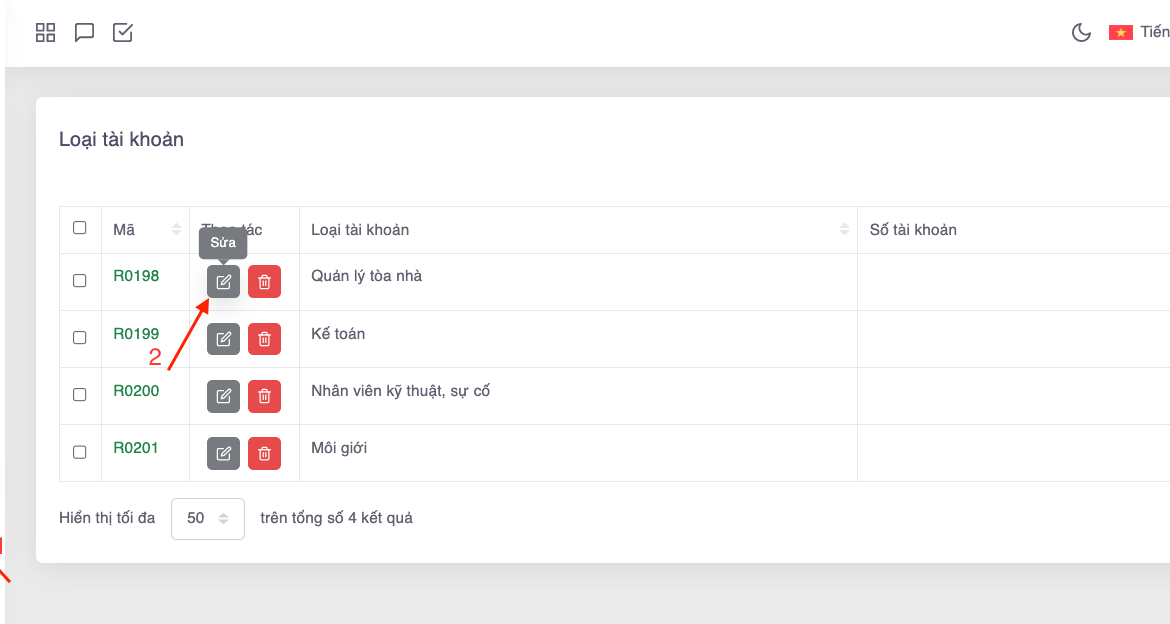Viewport: 1170px width, 624px height.
Task: Delete the Quản lý tòa nhà row
Action: coord(264,282)
